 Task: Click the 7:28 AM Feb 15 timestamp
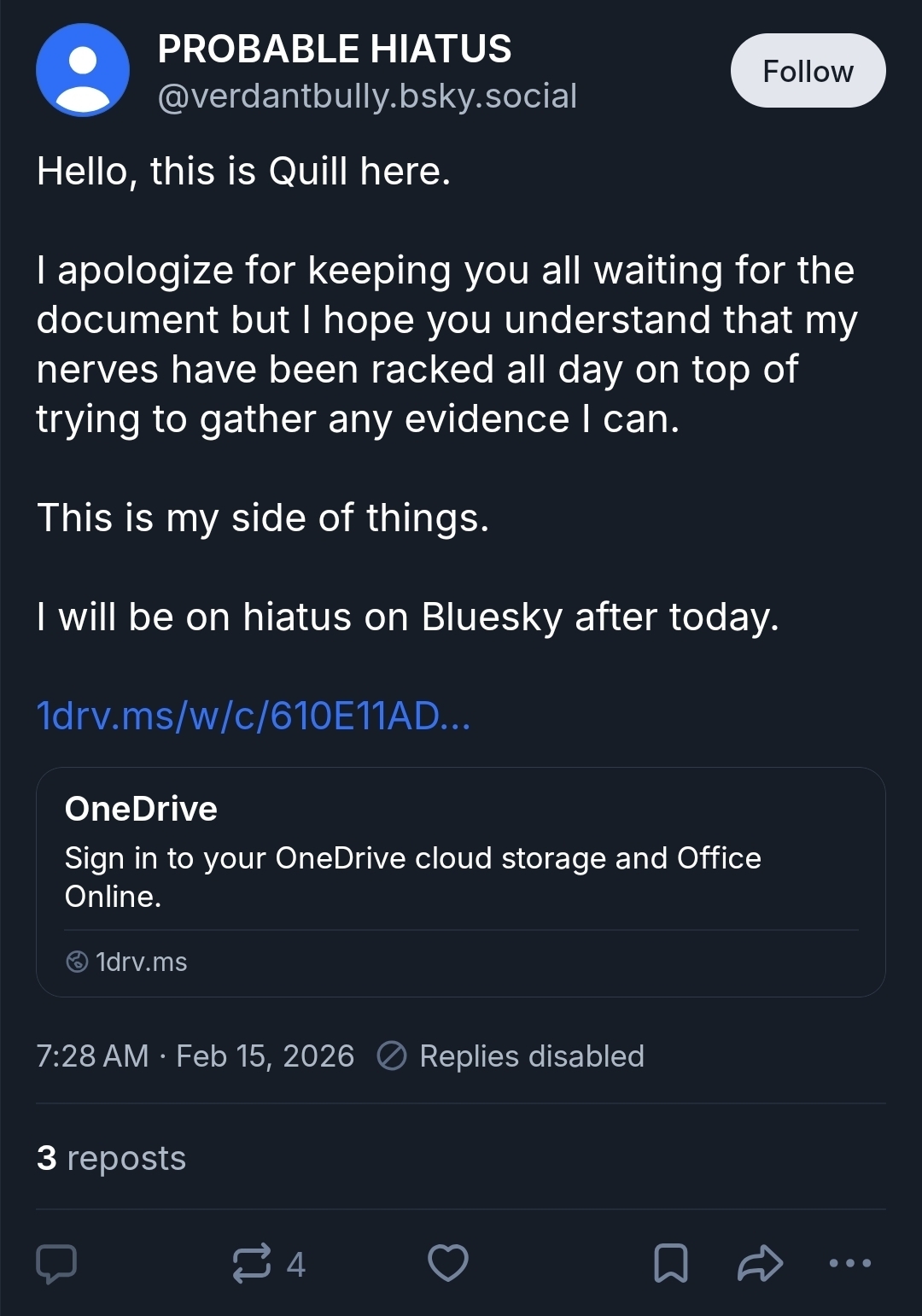tap(195, 1056)
